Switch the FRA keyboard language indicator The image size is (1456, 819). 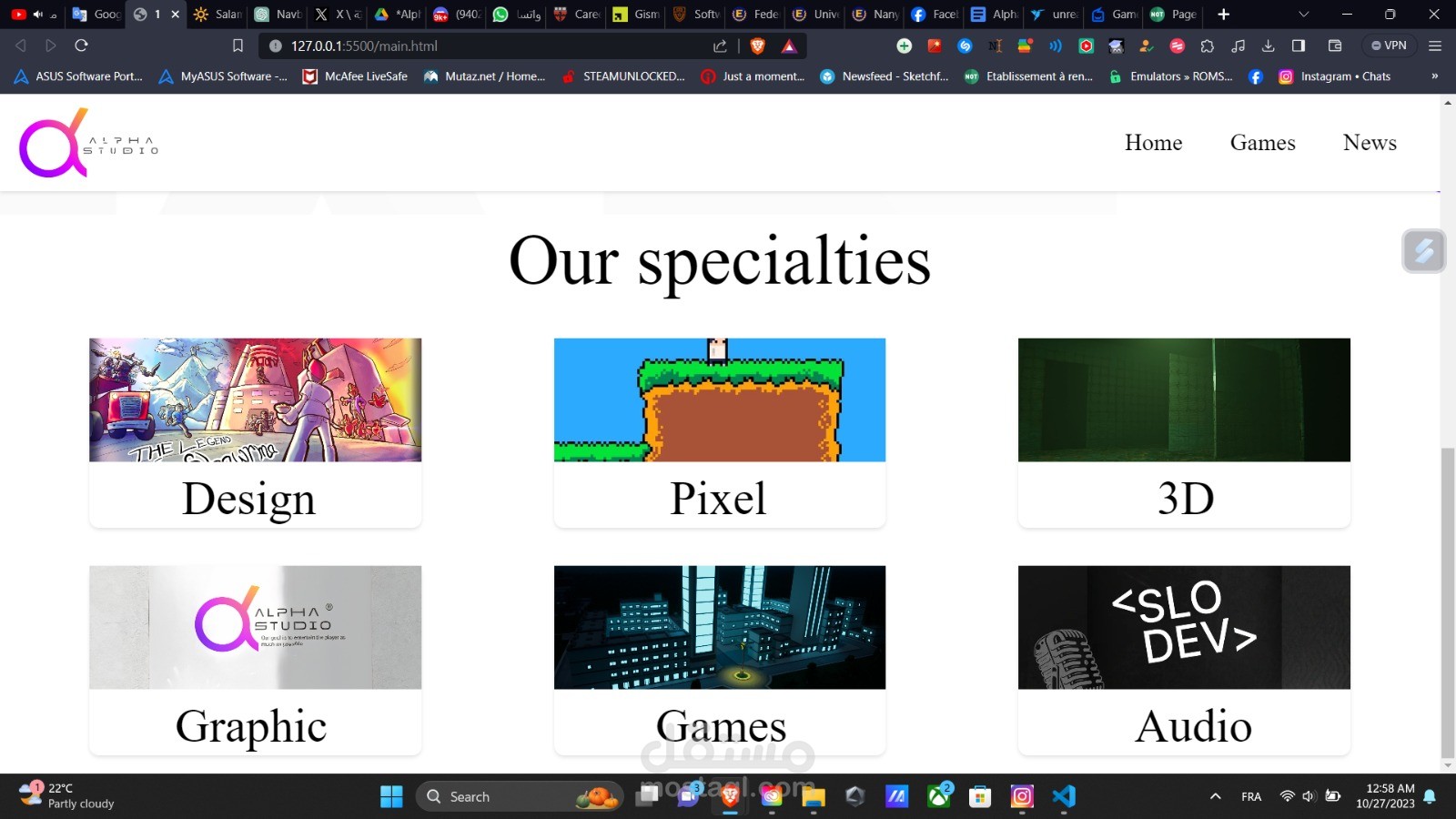[x=1251, y=796]
